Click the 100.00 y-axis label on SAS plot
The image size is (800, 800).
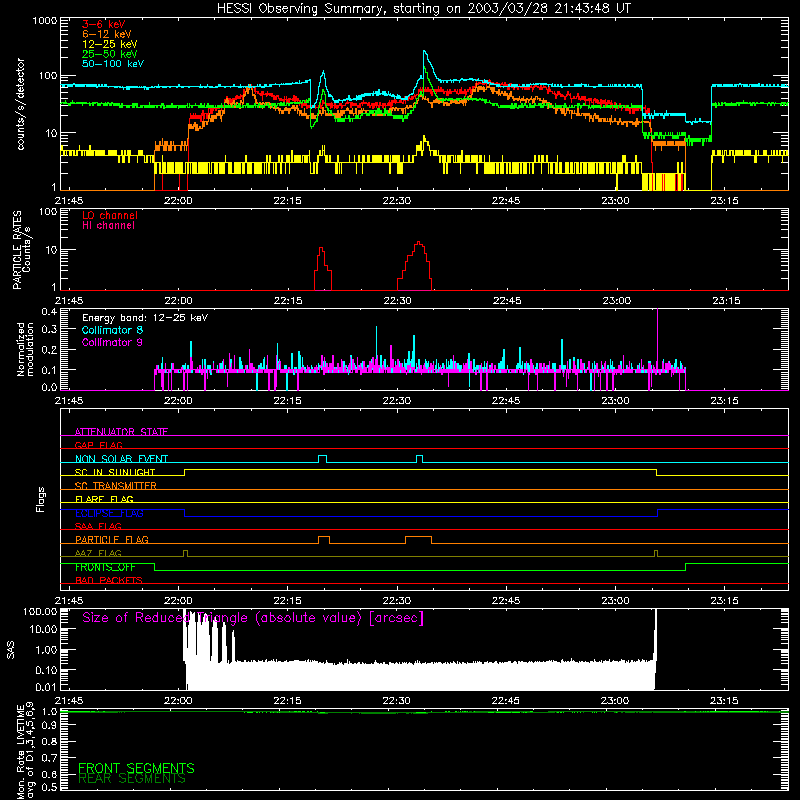pyautogui.click(x=40, y=612)
